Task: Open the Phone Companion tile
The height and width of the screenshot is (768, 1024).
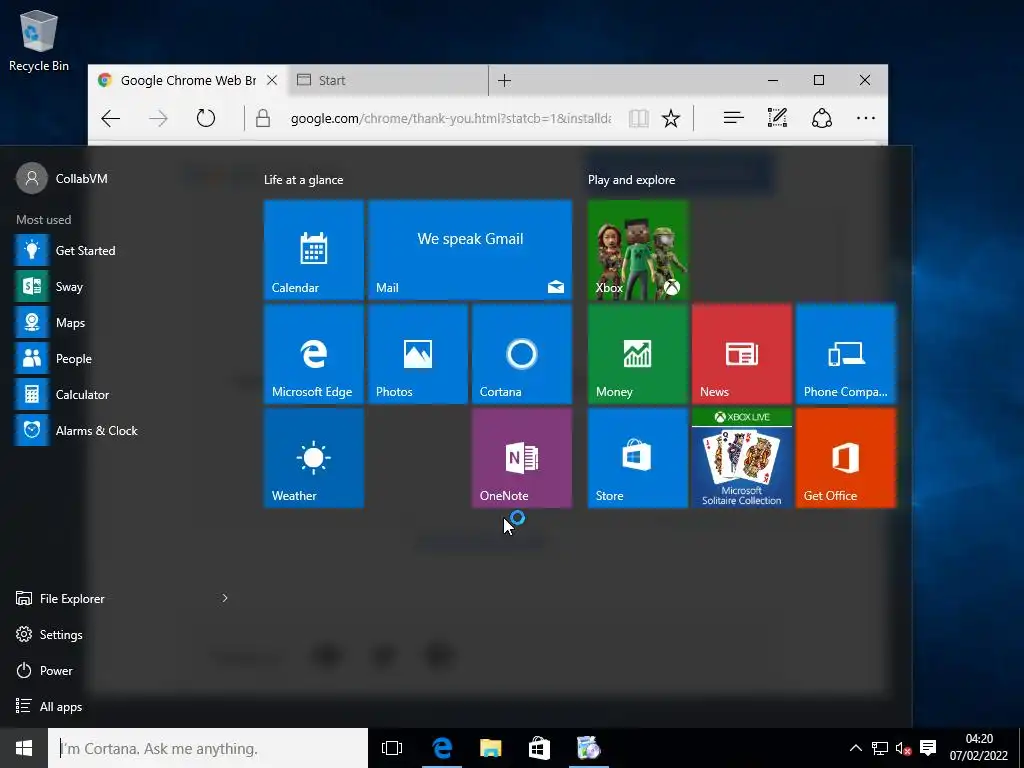Action: point(846,354)
